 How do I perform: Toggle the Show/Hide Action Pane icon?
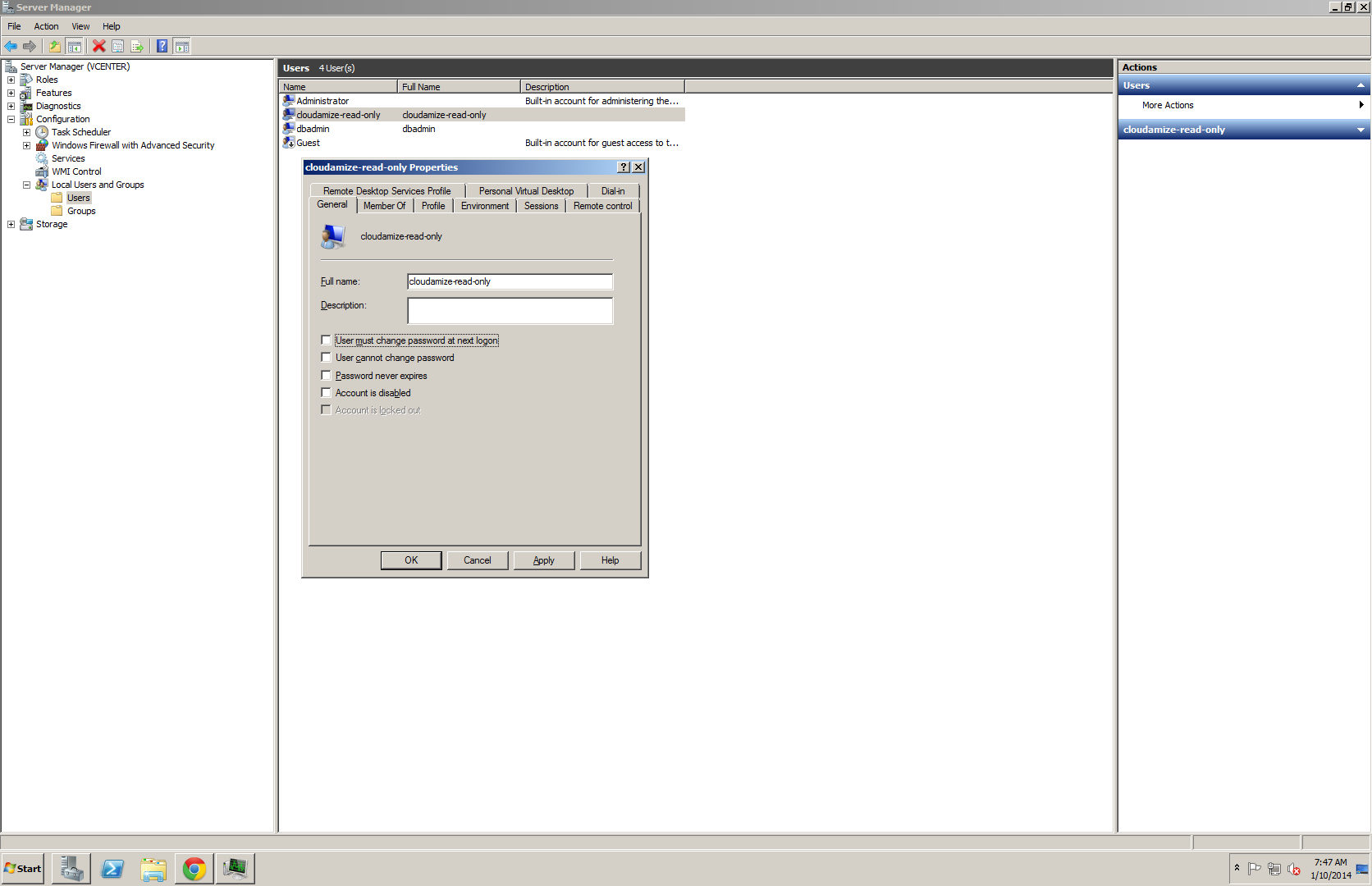tap(182, 46)
